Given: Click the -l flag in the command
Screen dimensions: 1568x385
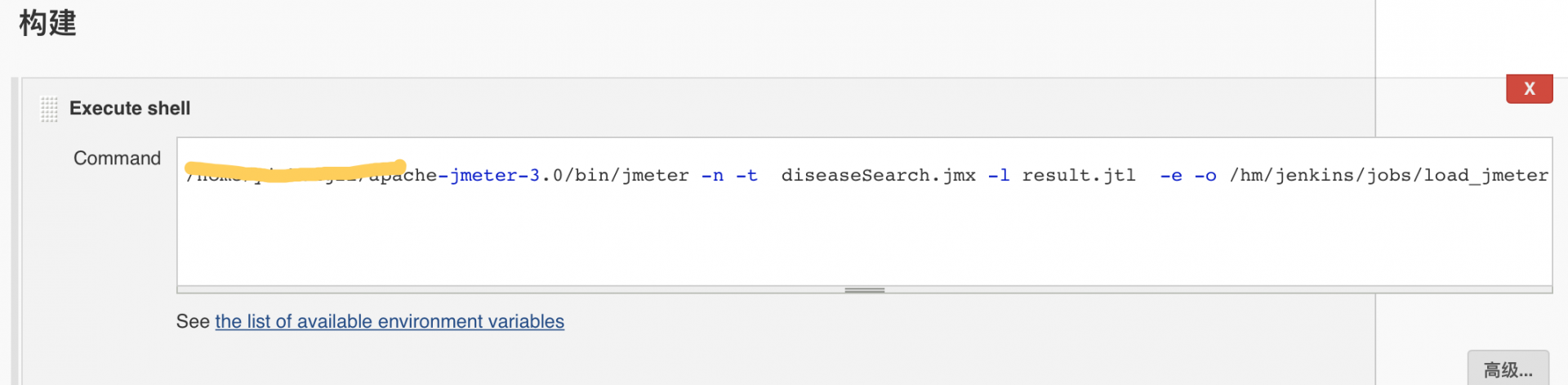Looking at the screenshot, I should click(999, 175).
